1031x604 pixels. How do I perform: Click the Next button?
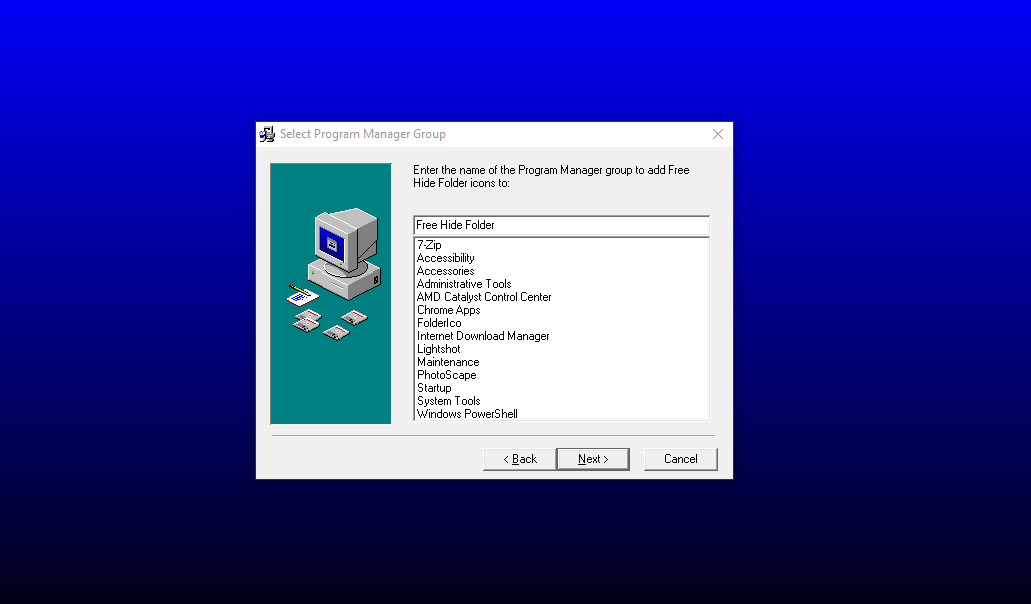(593, 459)
